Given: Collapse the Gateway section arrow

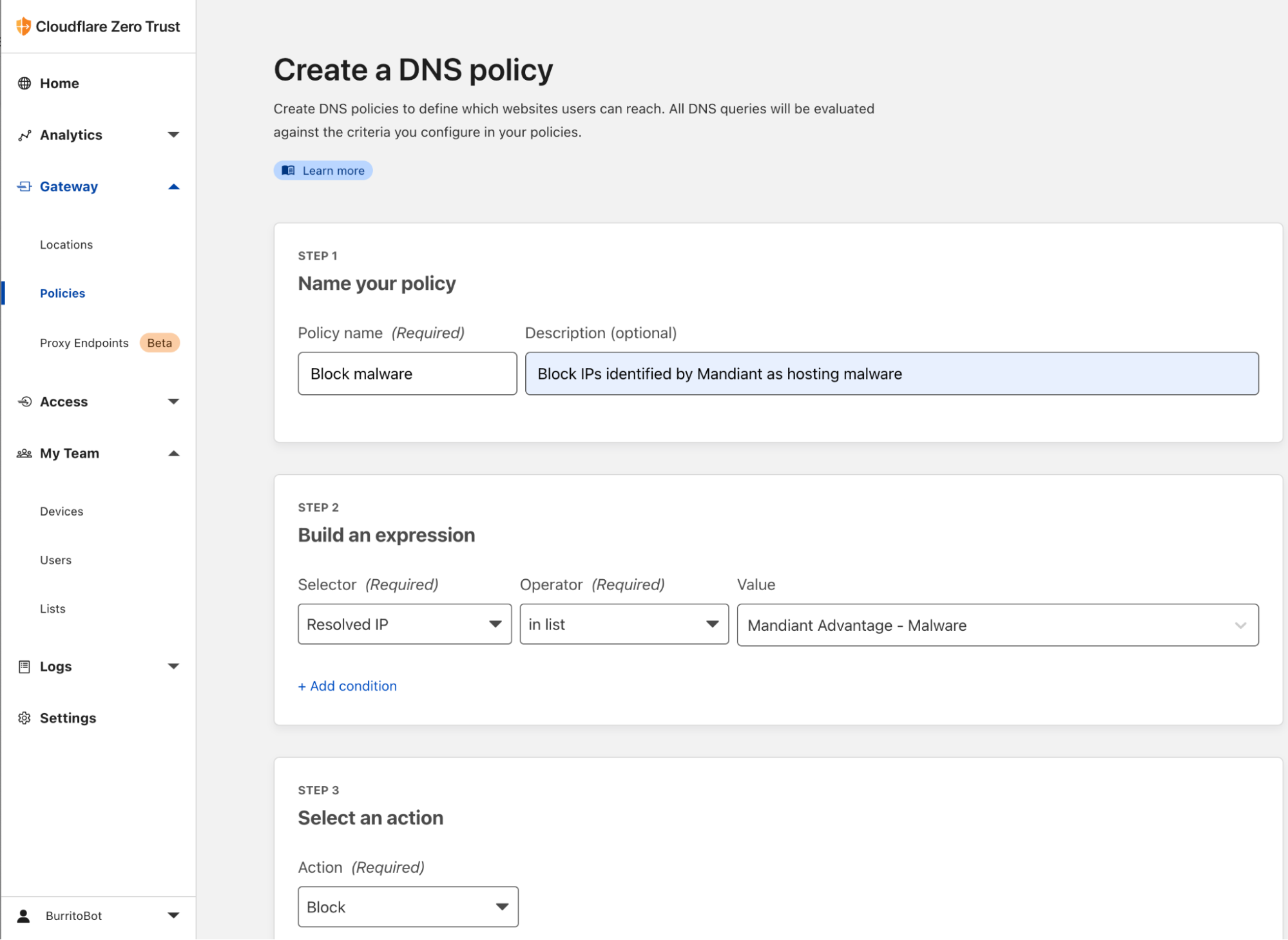Looking at the screenshot, I should pos(173,187).
